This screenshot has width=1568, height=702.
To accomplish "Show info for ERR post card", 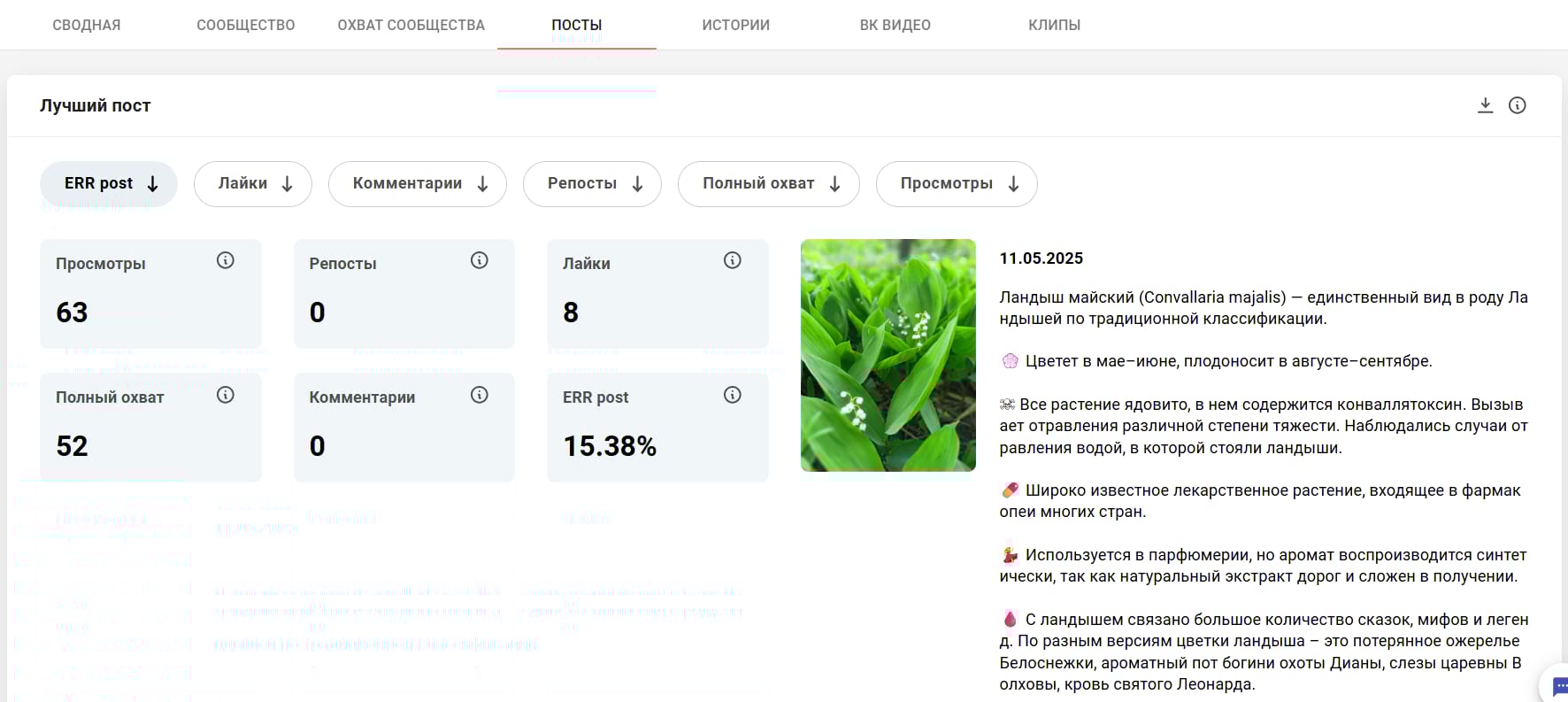I will (x=732, y=395).
